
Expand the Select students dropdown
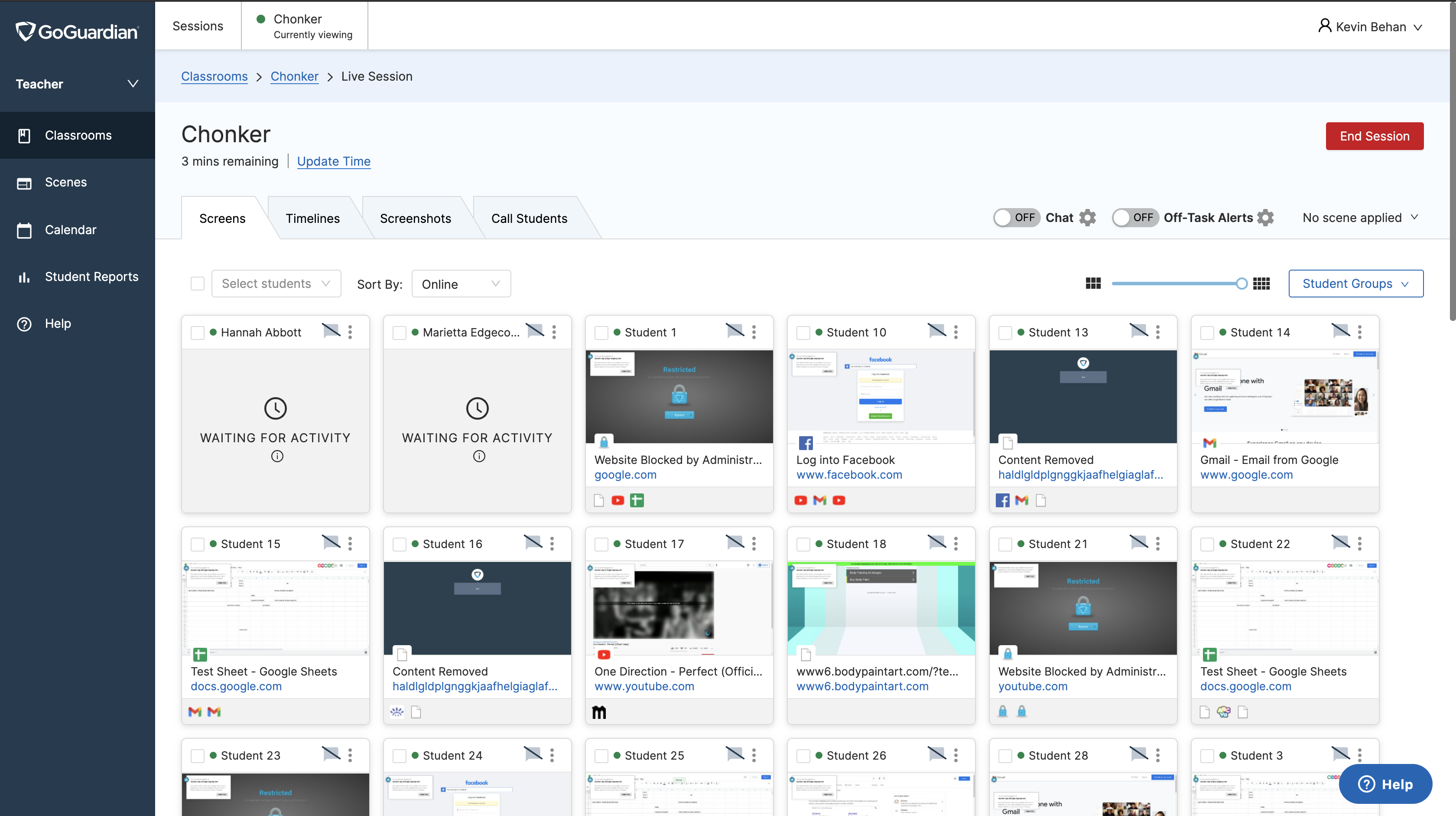(x=275, y=284)
